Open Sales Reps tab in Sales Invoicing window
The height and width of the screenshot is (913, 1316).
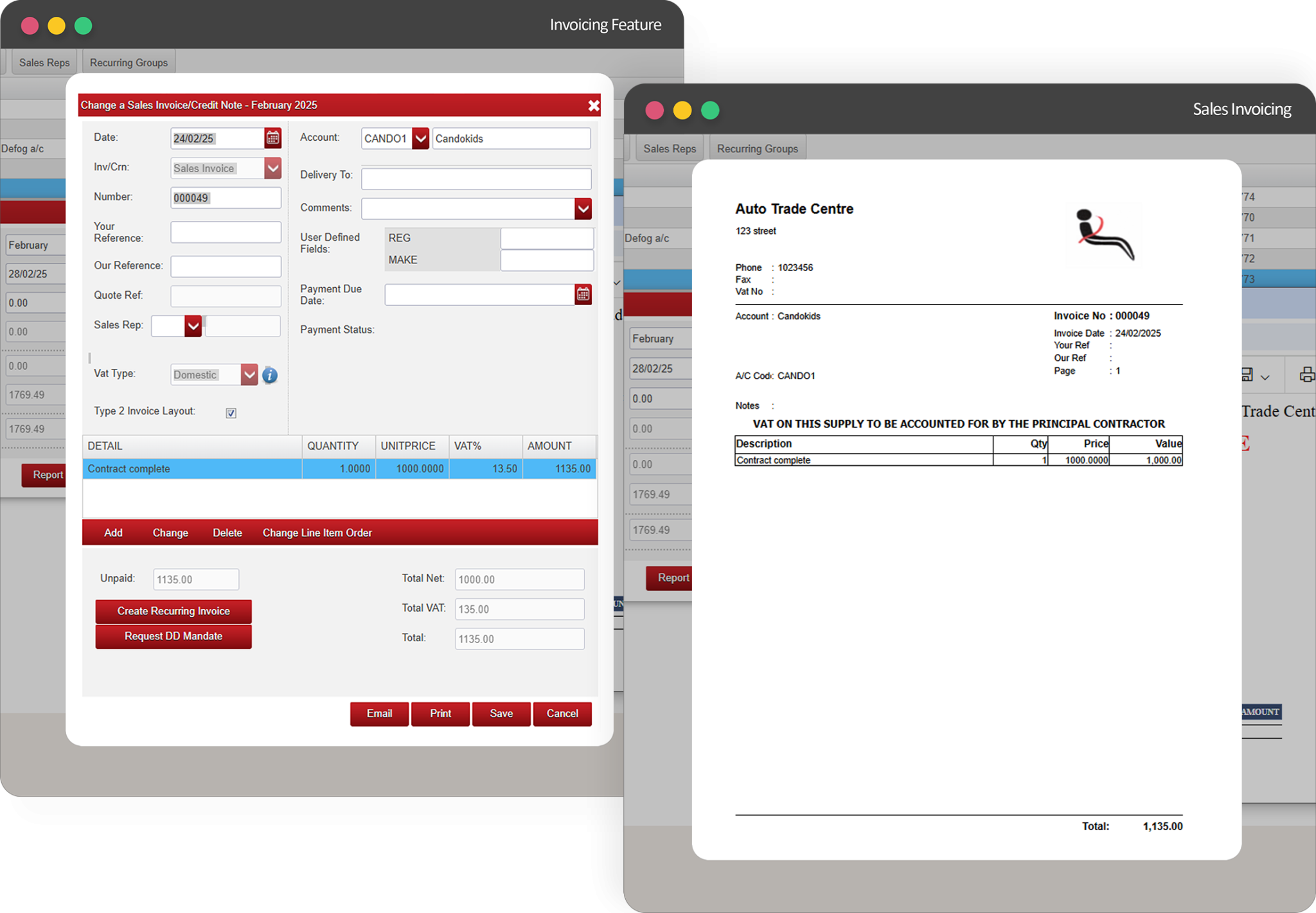[x=670, y=148]
